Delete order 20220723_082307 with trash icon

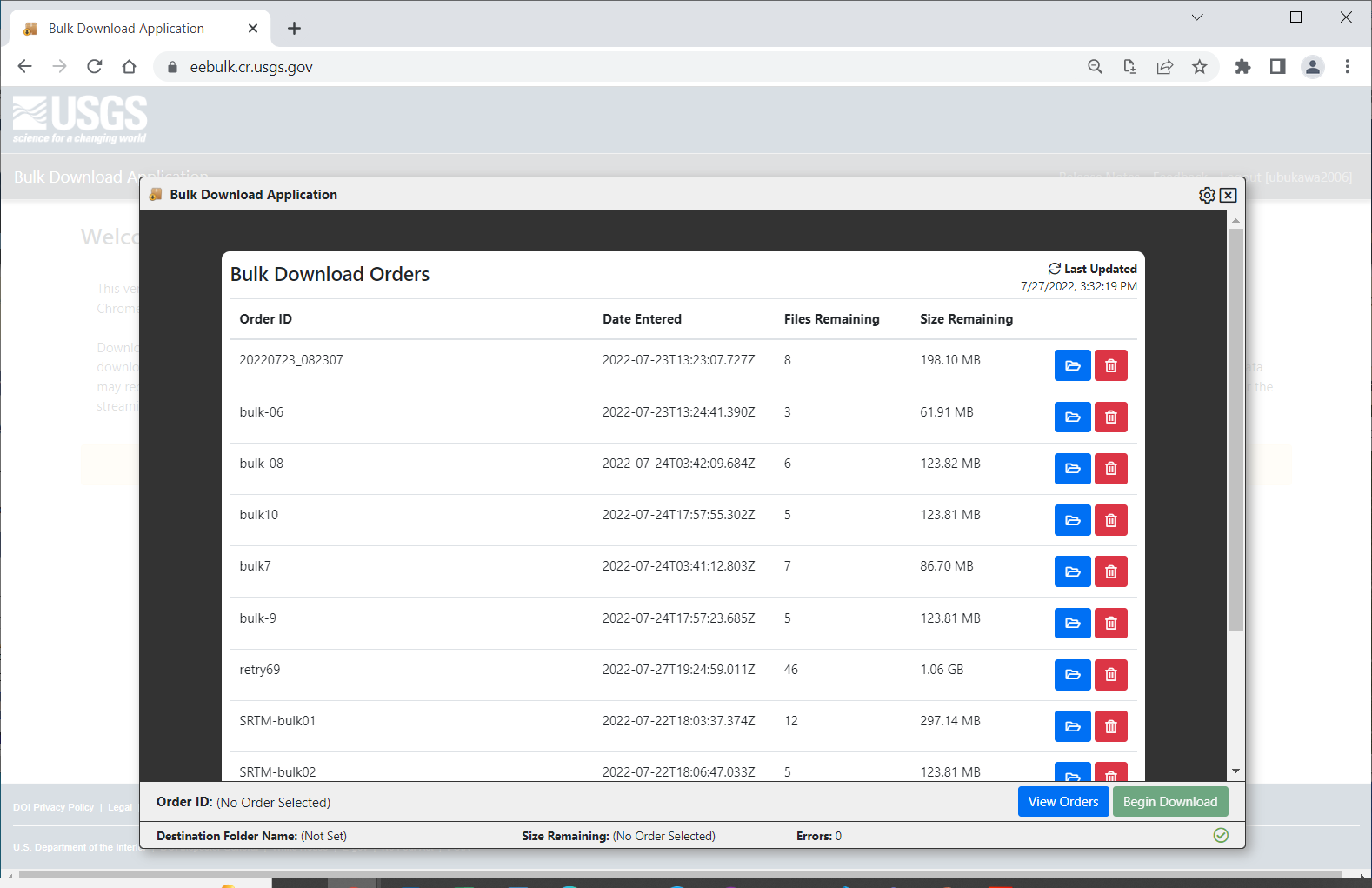pyautogui.click(x=1110, y=365)
